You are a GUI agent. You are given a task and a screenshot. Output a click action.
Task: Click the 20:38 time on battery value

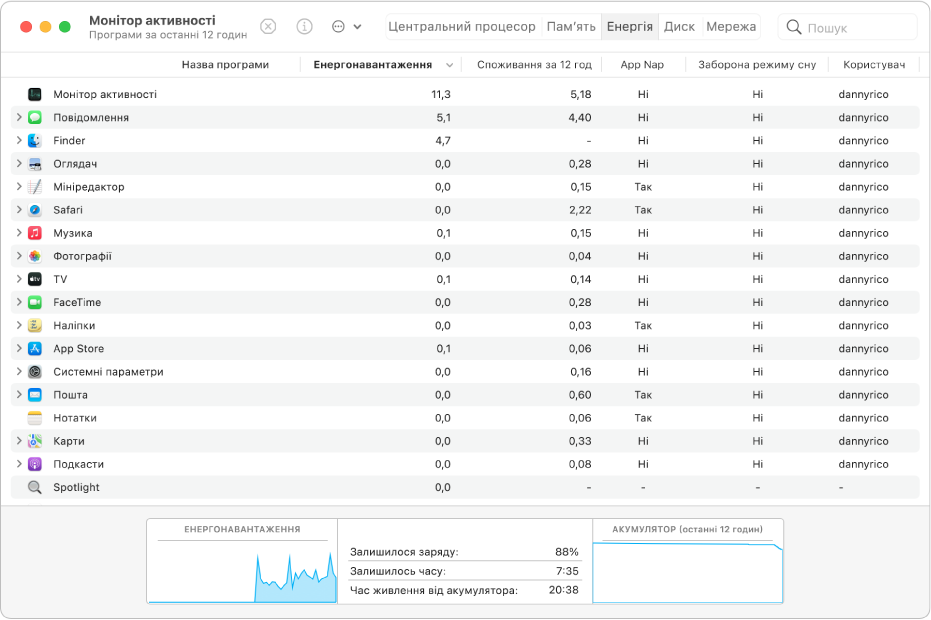coord(563,590)
